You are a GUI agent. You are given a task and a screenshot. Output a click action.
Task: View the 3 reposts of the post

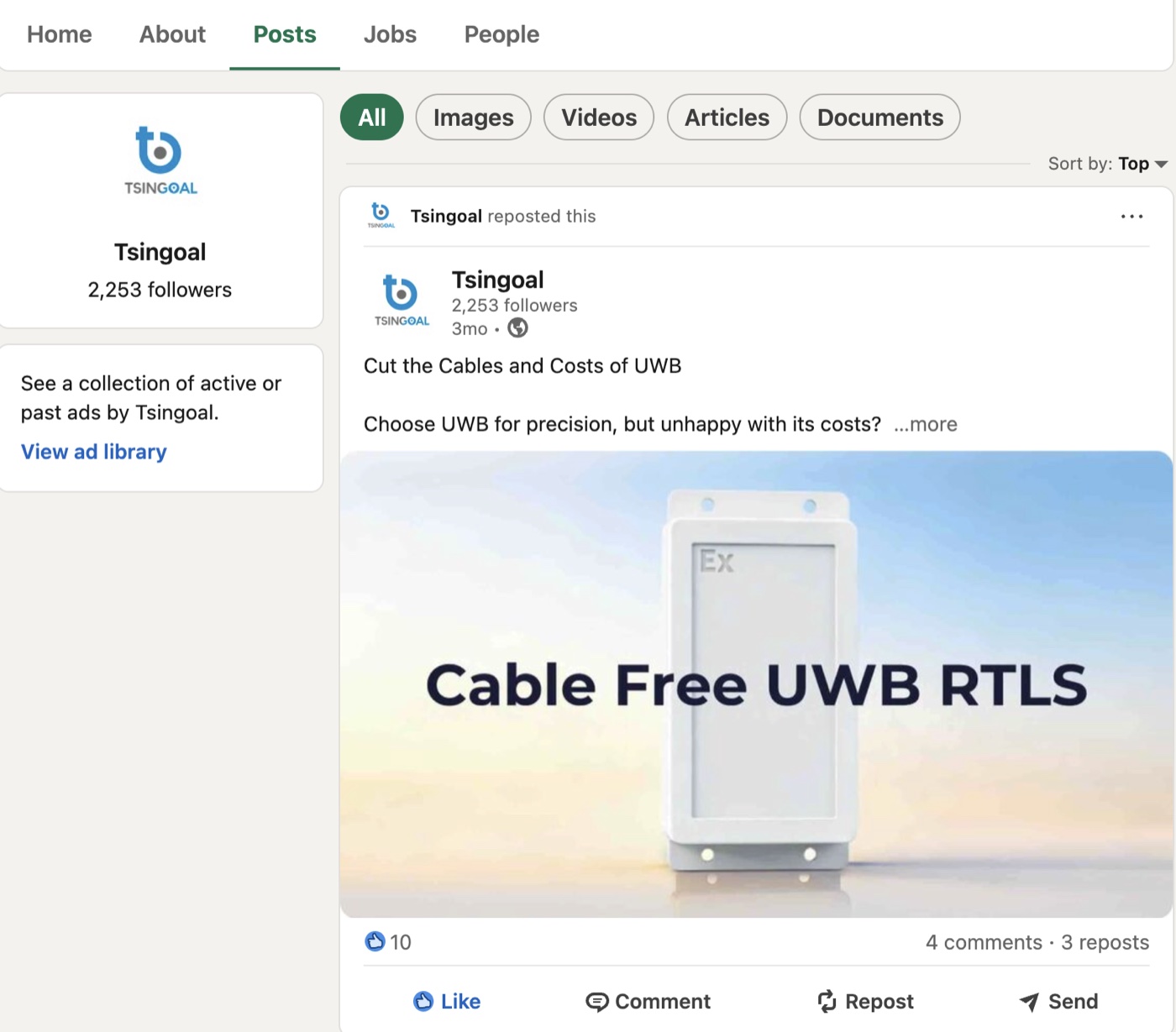pos(1105,942)
